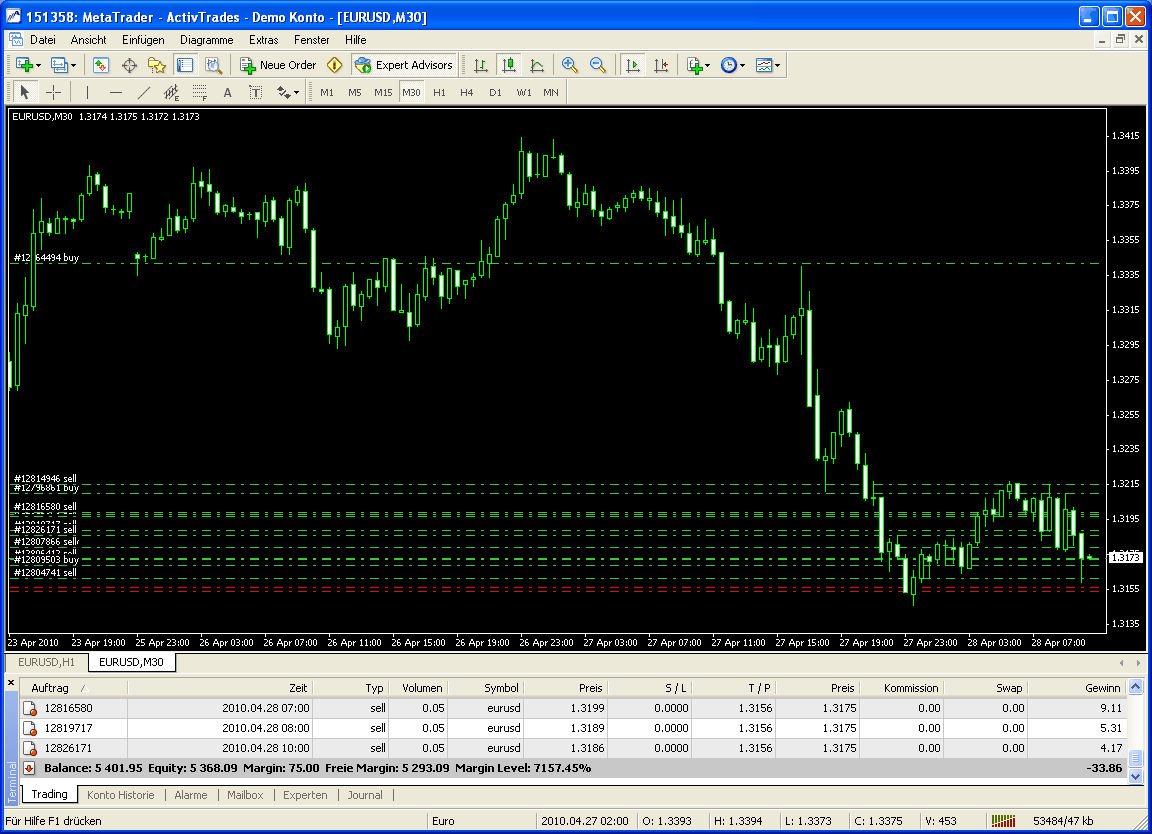Switch to the H1 timeframe
Image resolution: width=1152 pixels, height=834 pixels.
pos(439,91)
